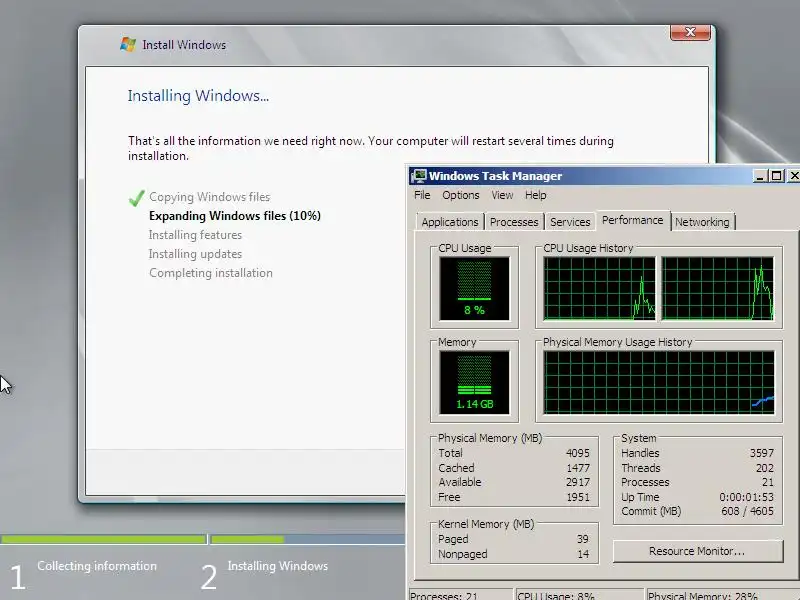
Task: Click Up Time value 0:00:01:53
Action: (x=746, y=497)
